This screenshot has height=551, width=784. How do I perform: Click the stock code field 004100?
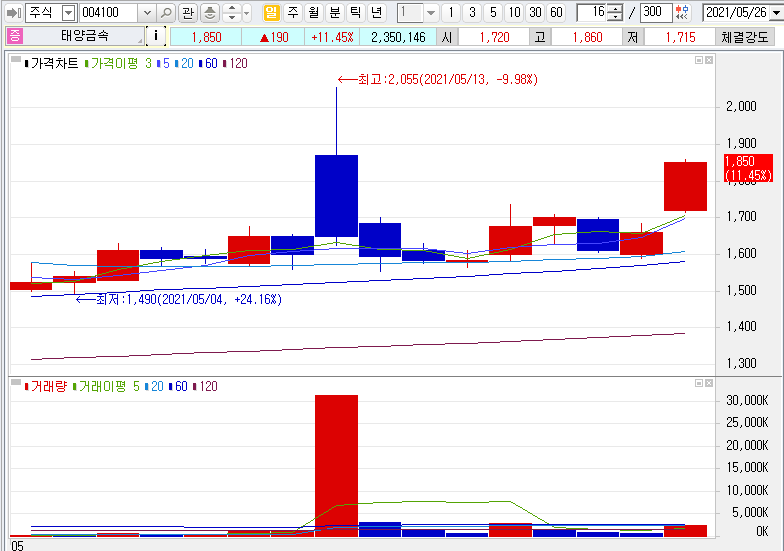[x=109, y=12]
